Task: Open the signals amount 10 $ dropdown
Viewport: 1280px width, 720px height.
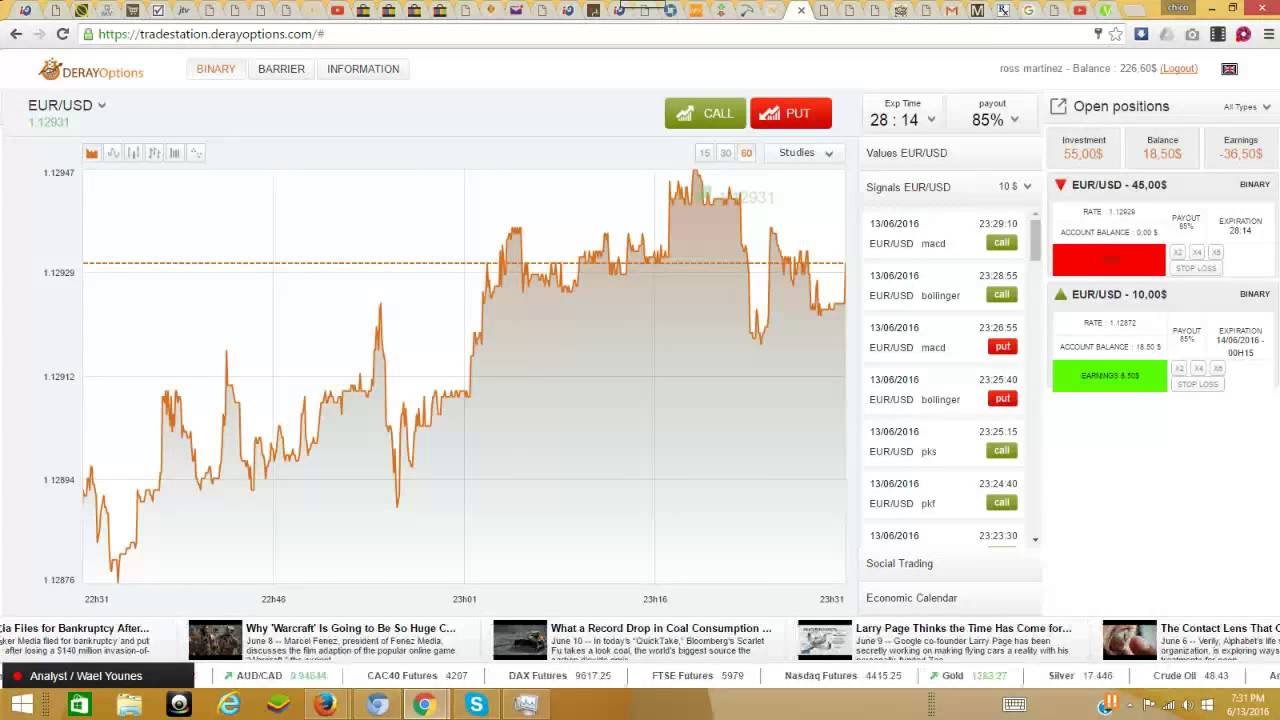Action: tap(1015, 187)
